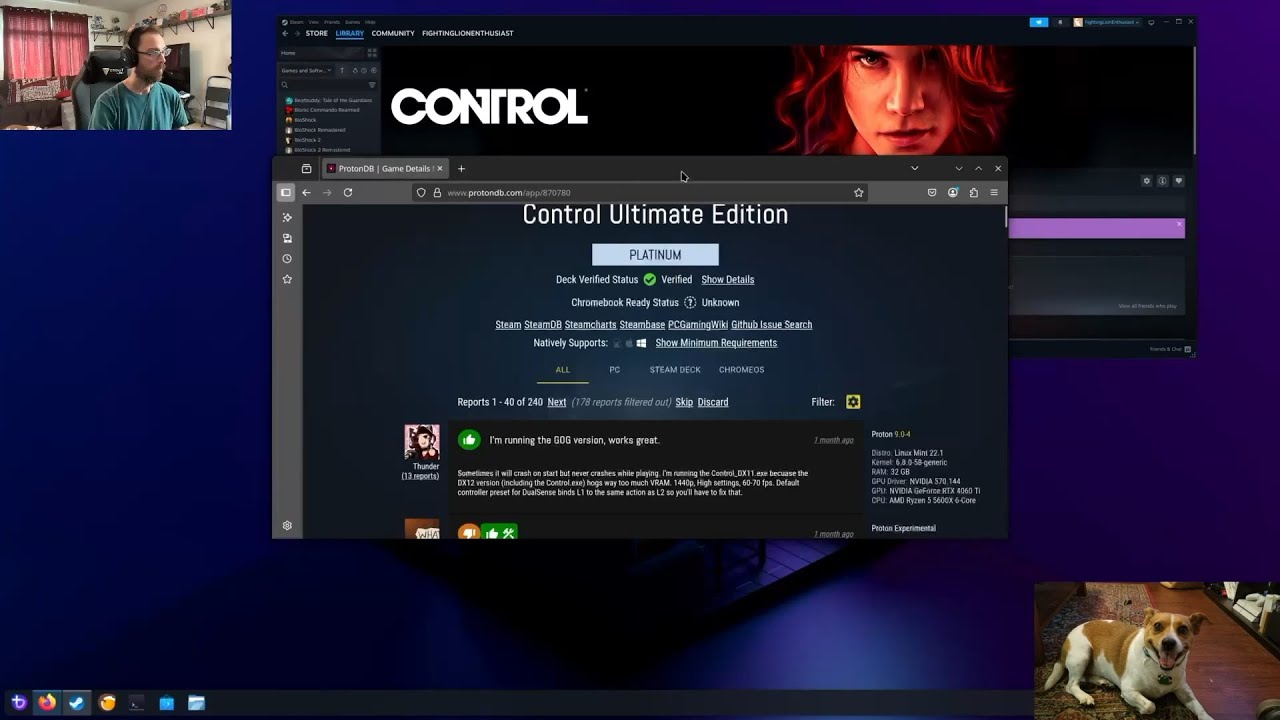
Task: Open the LIBRARY menu in Steam
Action: point(350,33)
